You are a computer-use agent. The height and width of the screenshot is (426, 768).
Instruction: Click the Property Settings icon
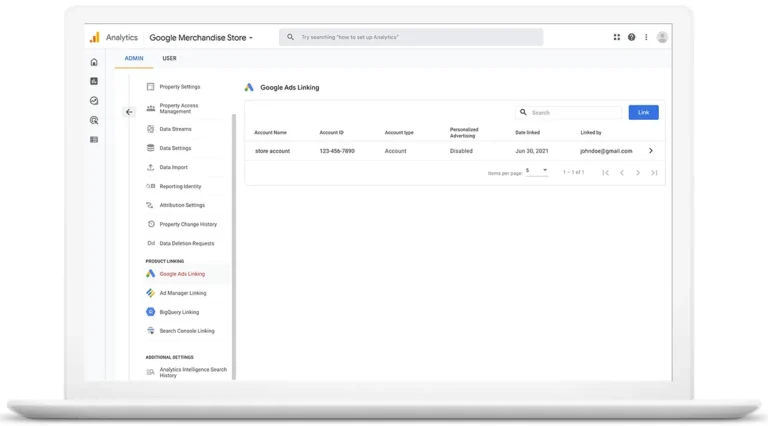point(150,87)
